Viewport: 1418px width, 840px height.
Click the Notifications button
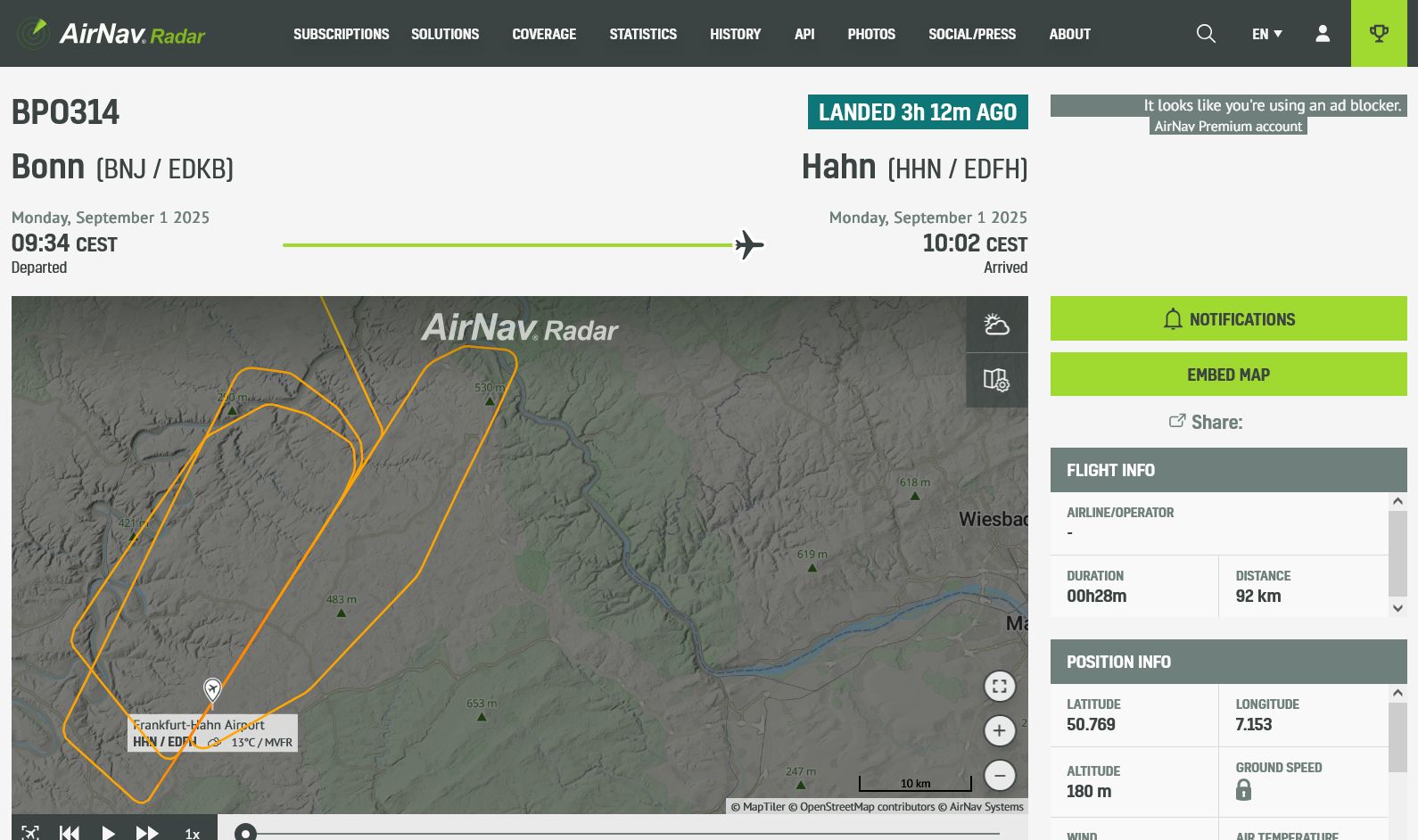pos(1228,319)
